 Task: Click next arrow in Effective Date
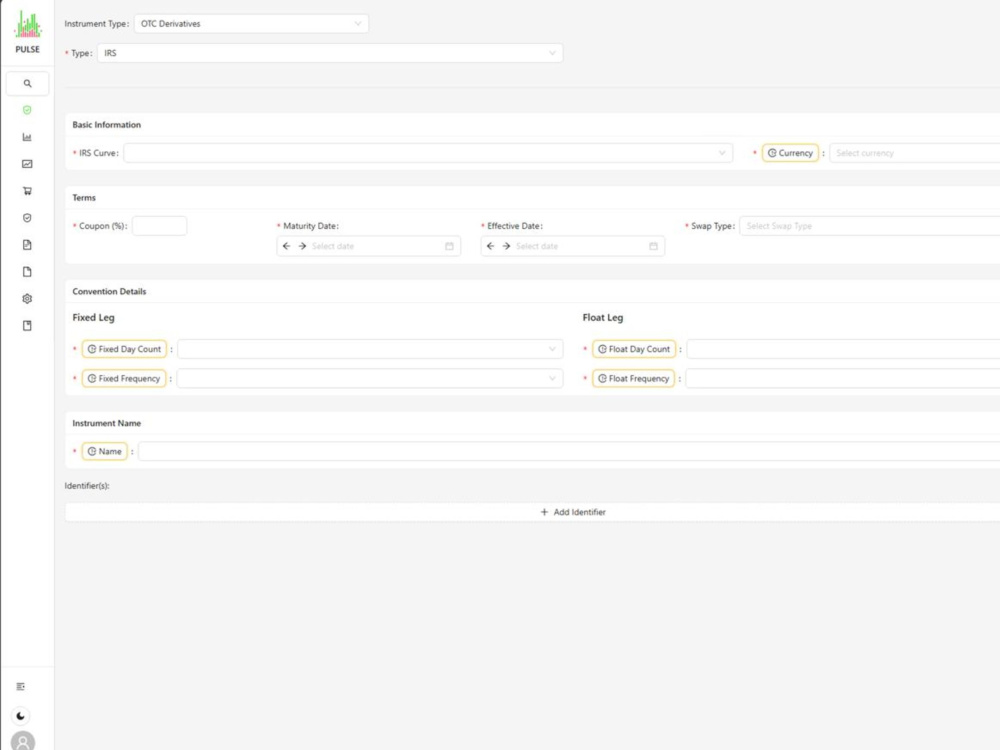click(506, 246)
